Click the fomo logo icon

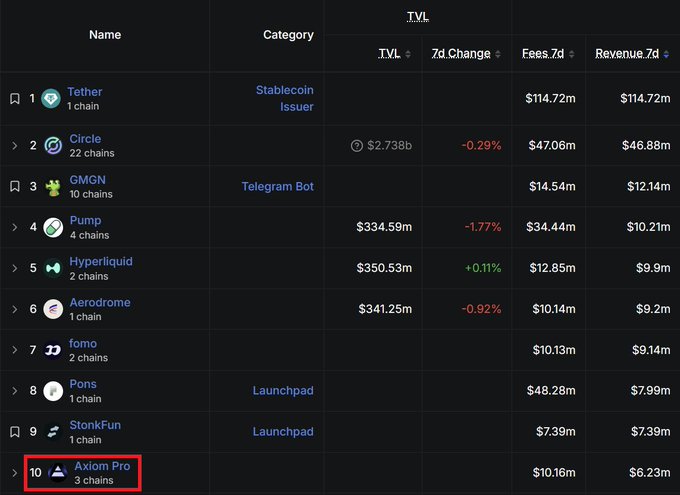pos(53,350)
